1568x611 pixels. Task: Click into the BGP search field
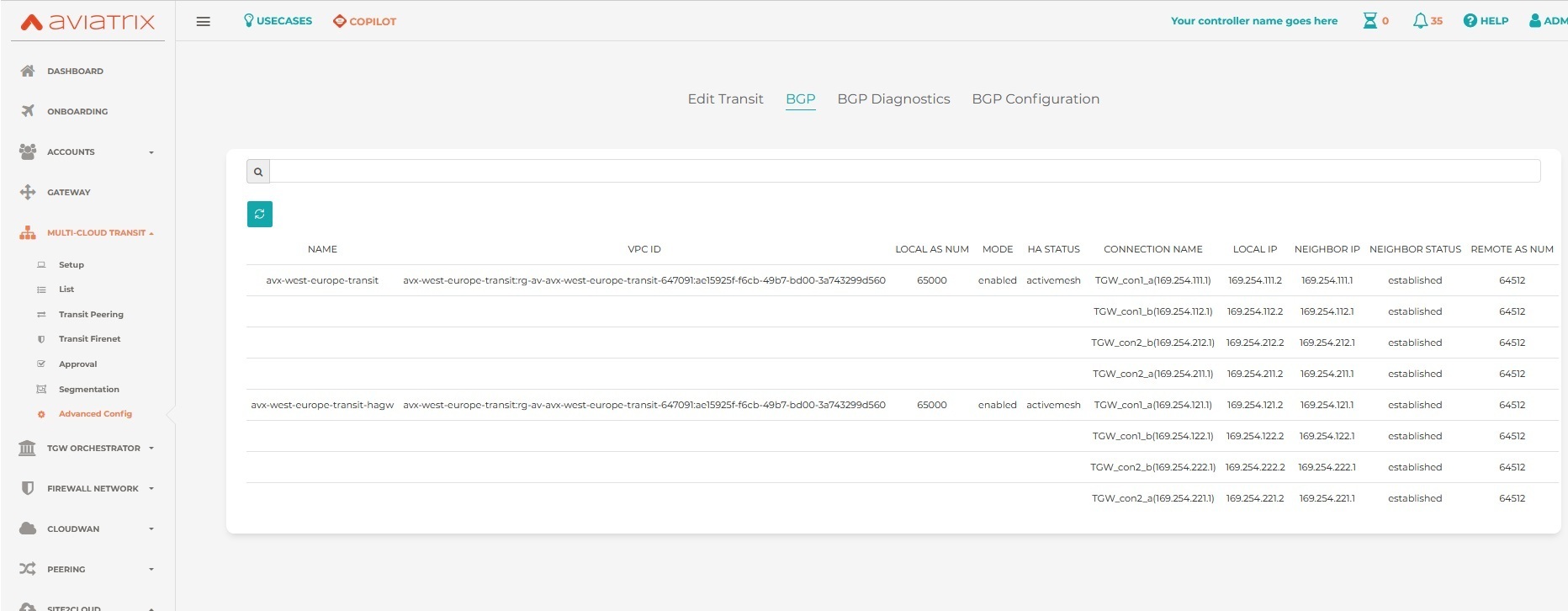click(x=905, y=172)
